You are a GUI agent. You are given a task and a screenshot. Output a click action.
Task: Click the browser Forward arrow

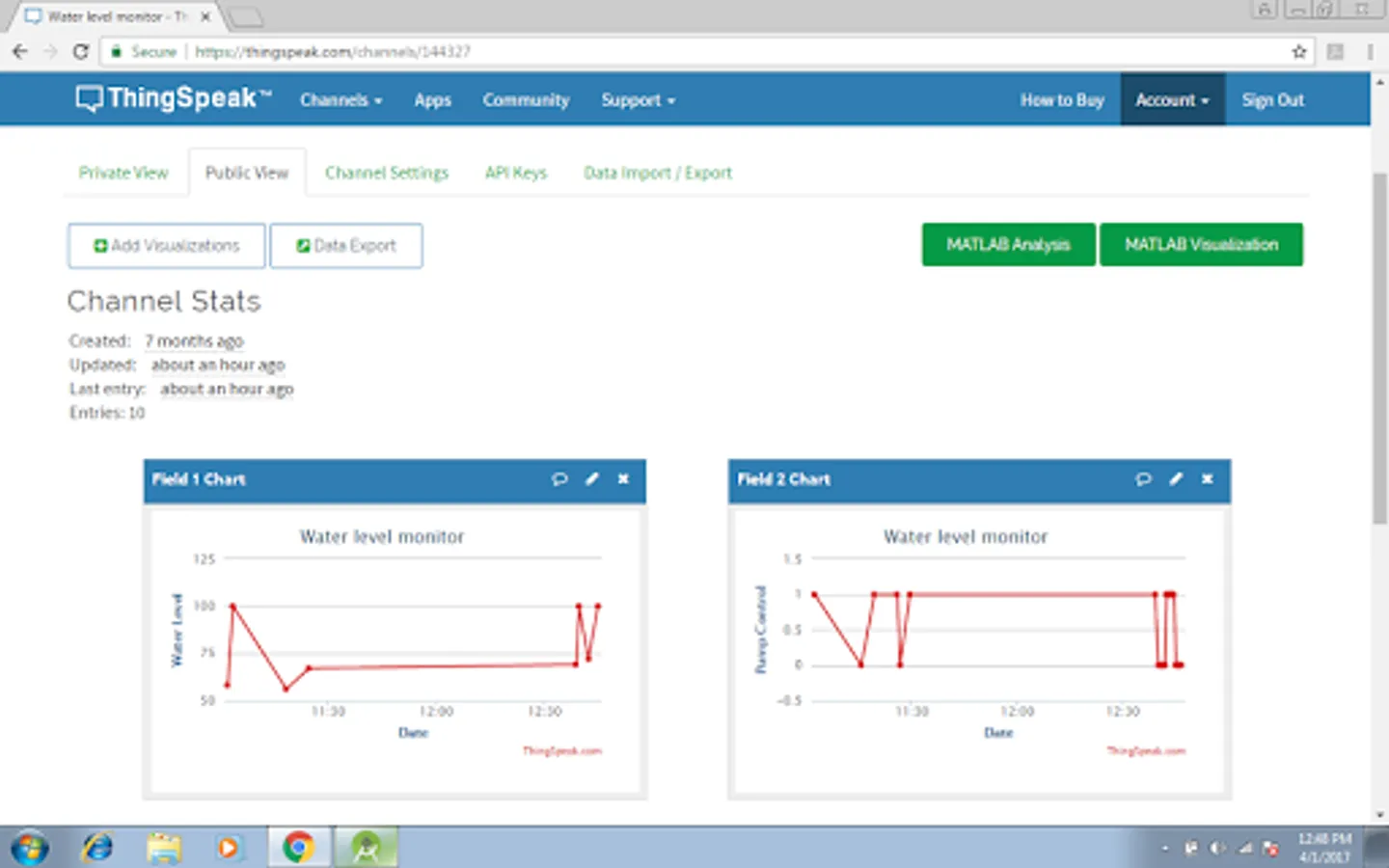click(50, 51)
